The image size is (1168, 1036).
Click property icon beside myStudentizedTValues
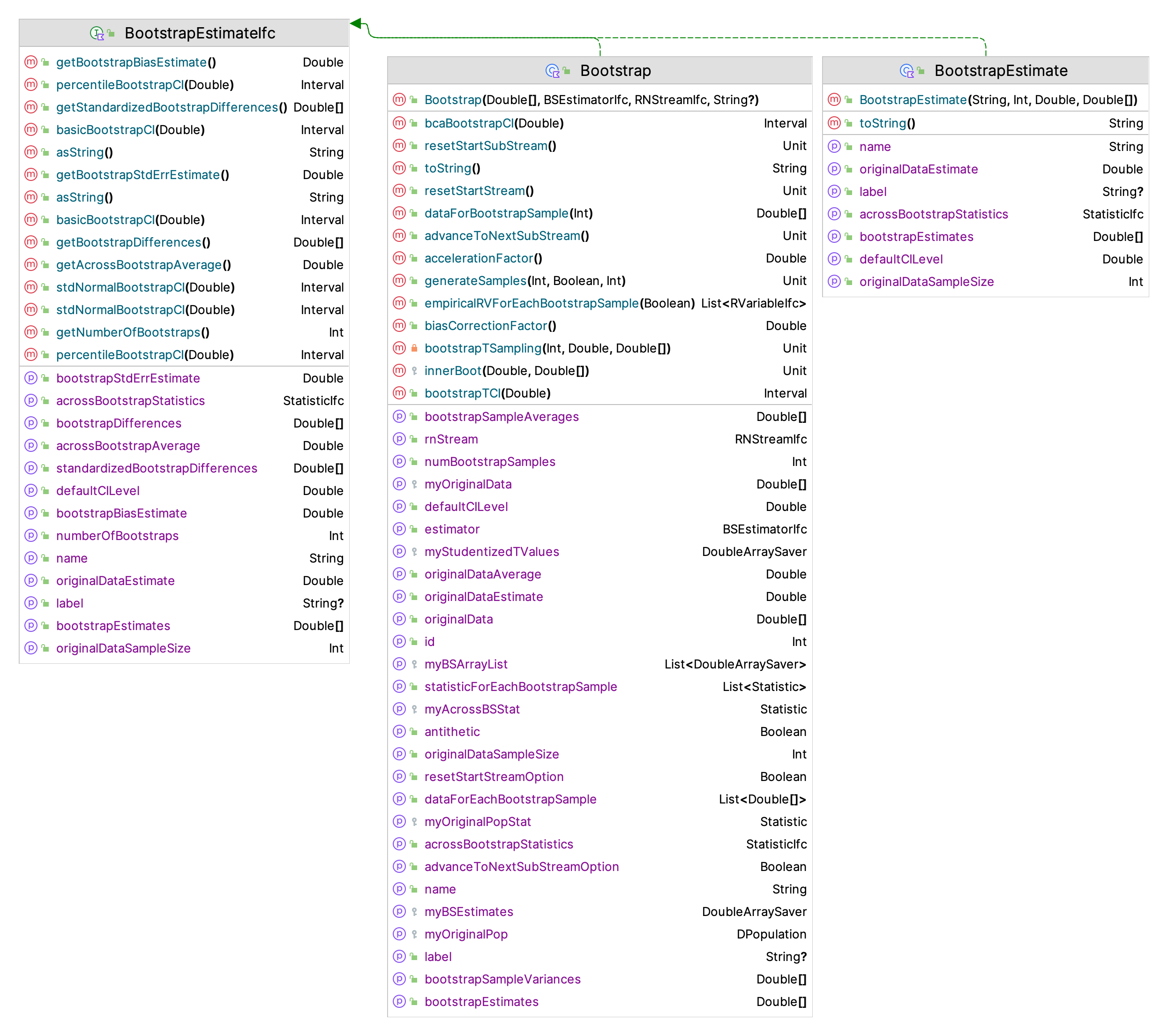[399, 551]
